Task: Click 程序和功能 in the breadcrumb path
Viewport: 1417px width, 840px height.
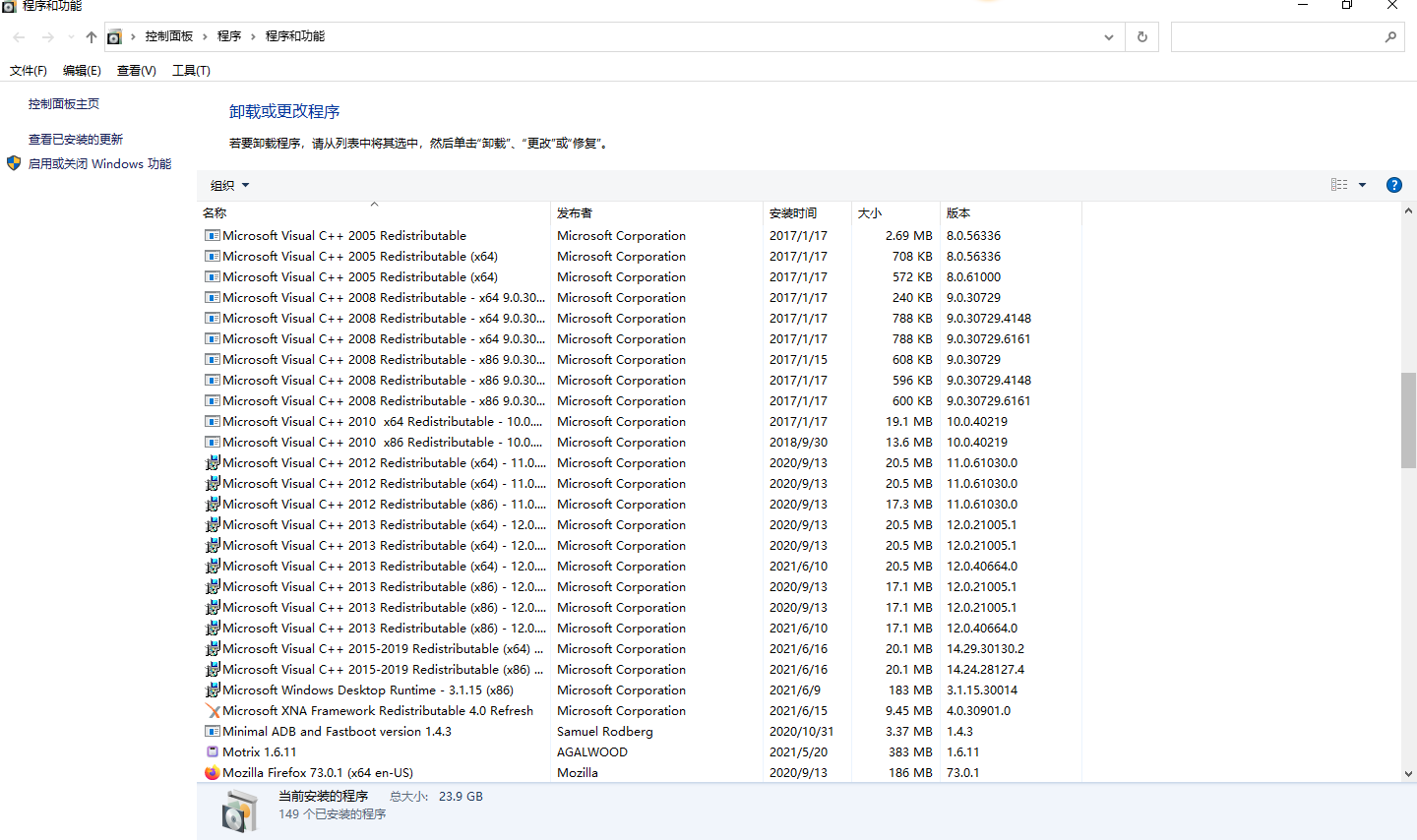Action: click(x=295, y=36)
